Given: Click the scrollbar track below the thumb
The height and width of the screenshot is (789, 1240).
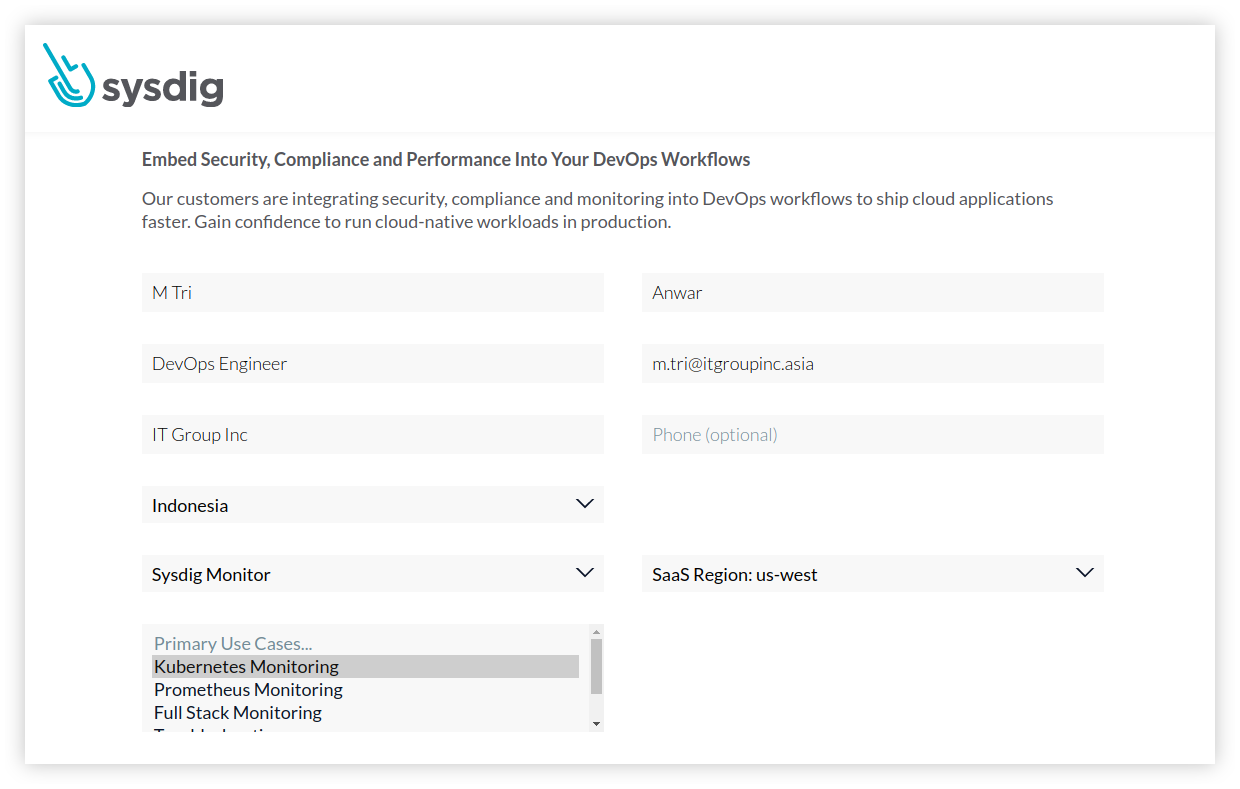Looking at the screenshot, I should [596, 706].
